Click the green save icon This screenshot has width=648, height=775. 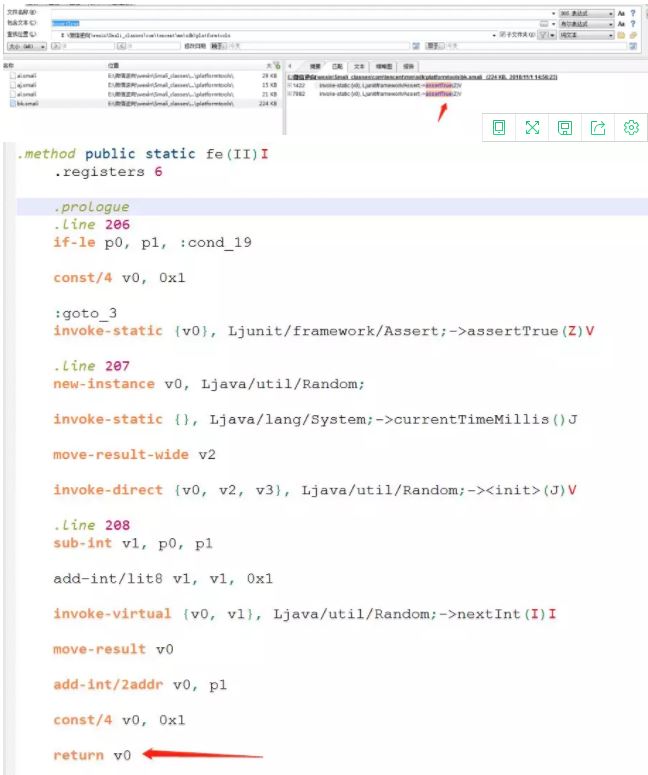coord(565,127)
